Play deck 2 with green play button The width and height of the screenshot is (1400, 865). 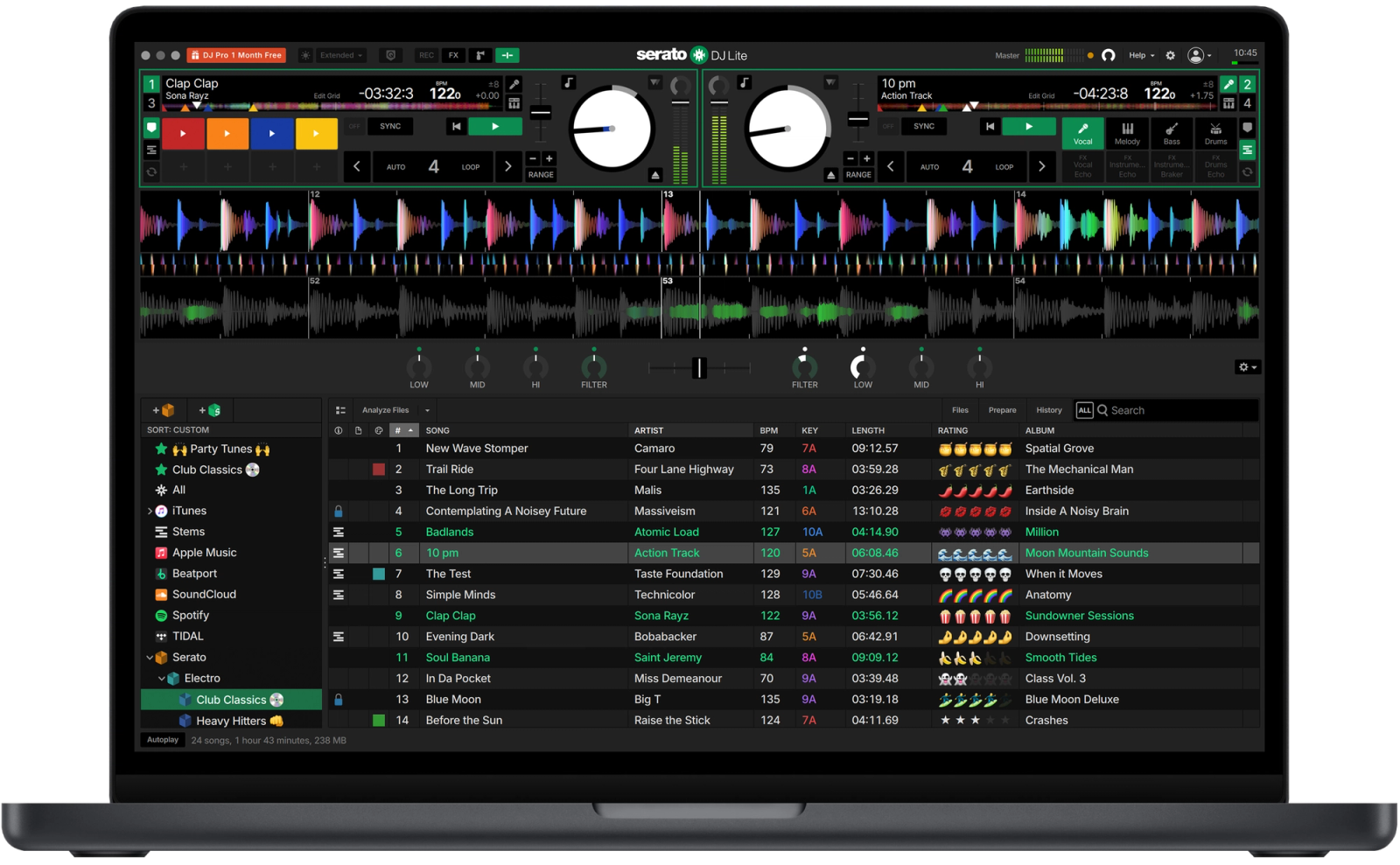[x=1029, y=127]
